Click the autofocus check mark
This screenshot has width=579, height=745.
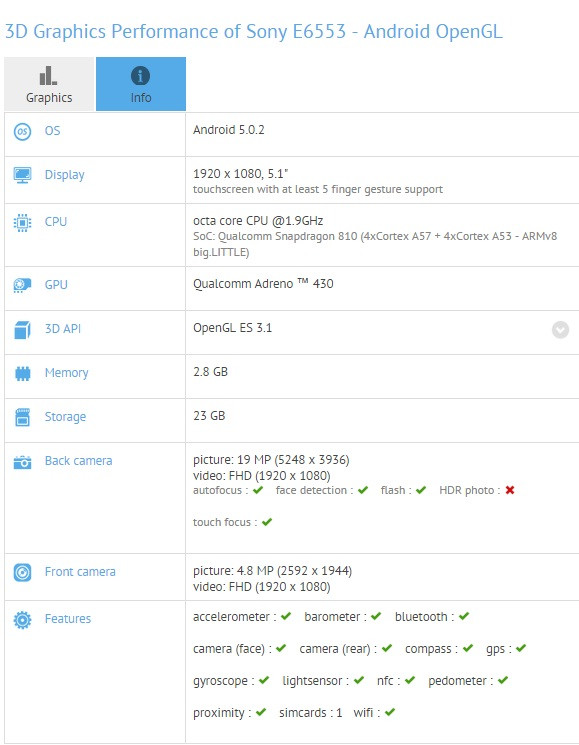coord(258,490)
